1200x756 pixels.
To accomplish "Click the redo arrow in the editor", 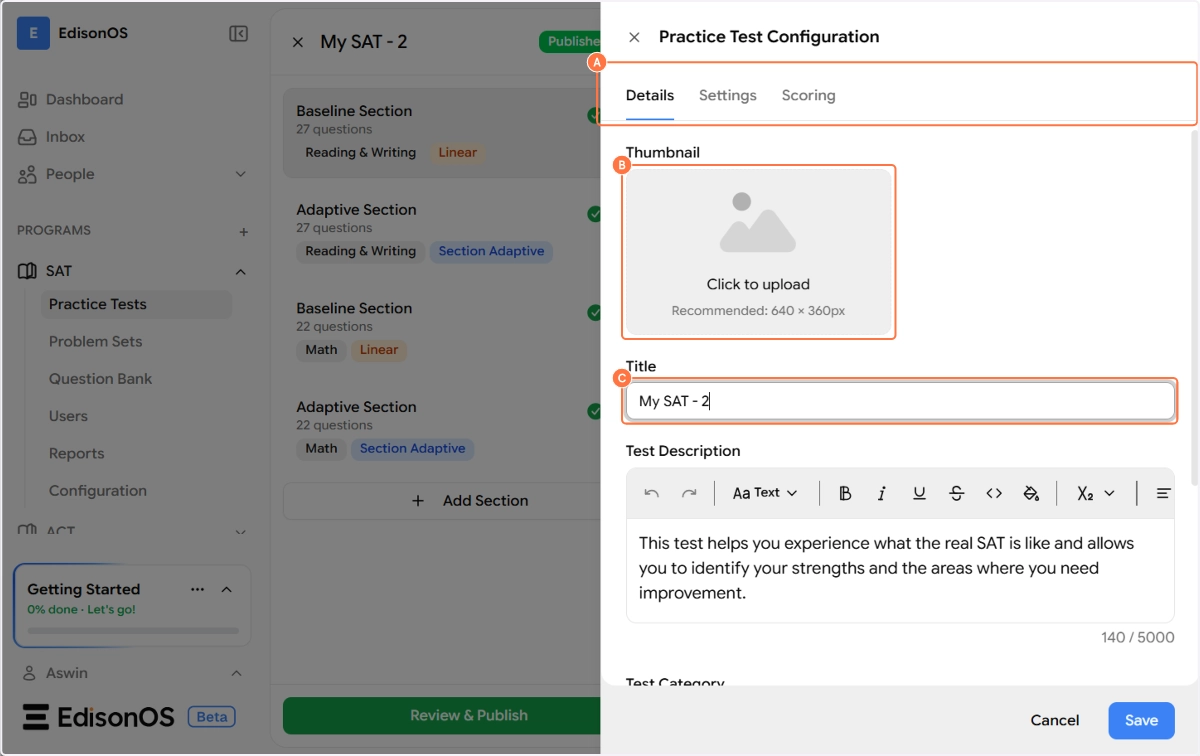I will [x=689, y=493].
